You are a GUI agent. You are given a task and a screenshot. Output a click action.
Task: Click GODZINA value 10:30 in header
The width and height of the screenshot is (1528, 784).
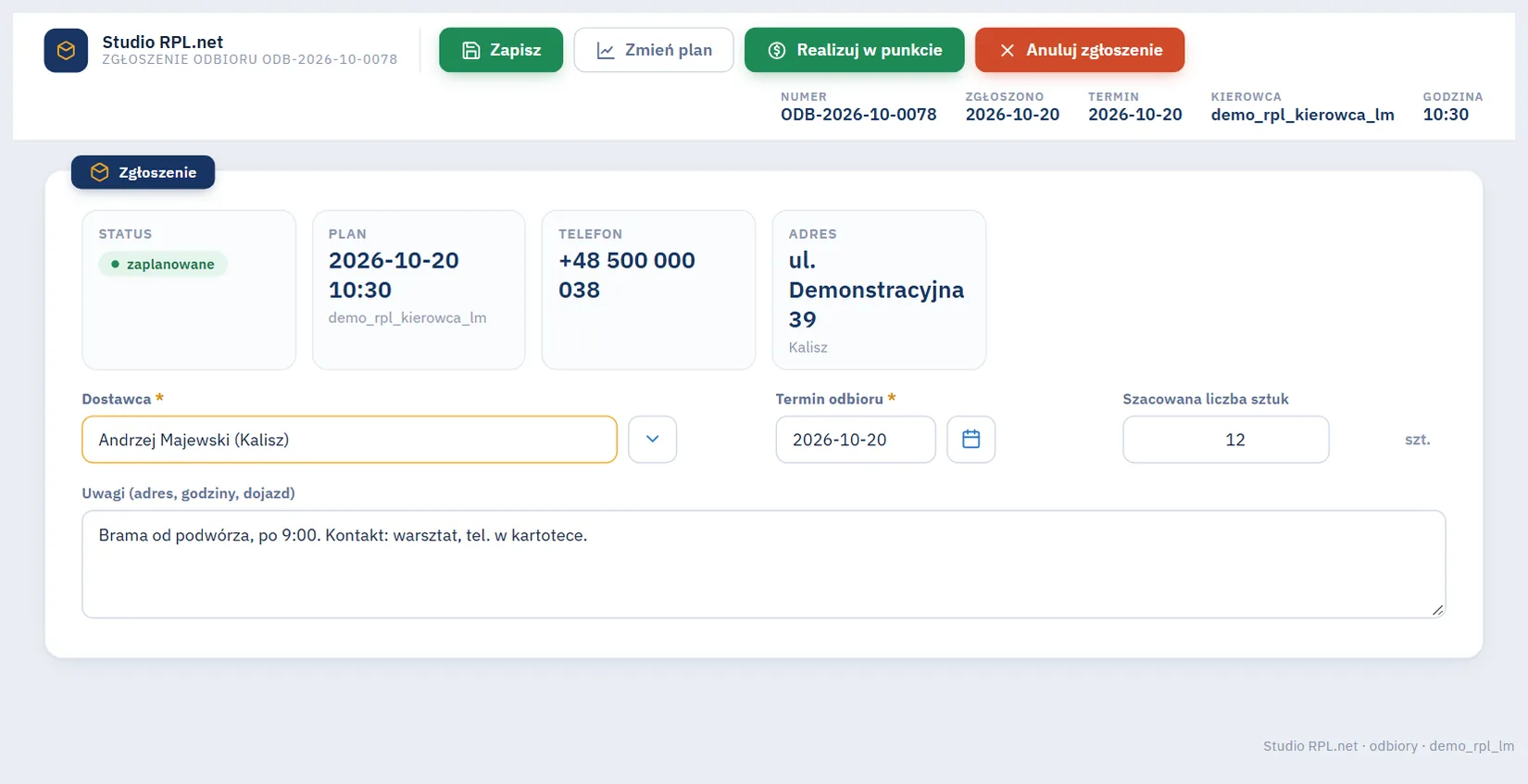(x=1446, y=115)
